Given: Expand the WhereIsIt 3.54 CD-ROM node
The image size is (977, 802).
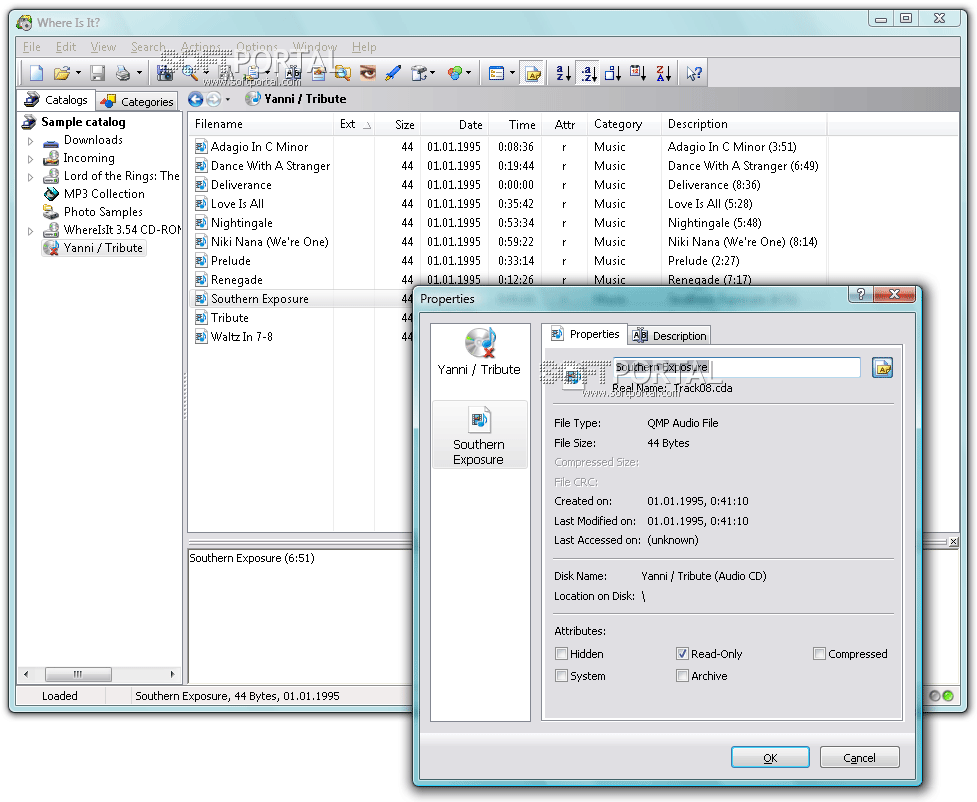Looking at the screenshot, I should pyautogui.click(x=30, y=231).
